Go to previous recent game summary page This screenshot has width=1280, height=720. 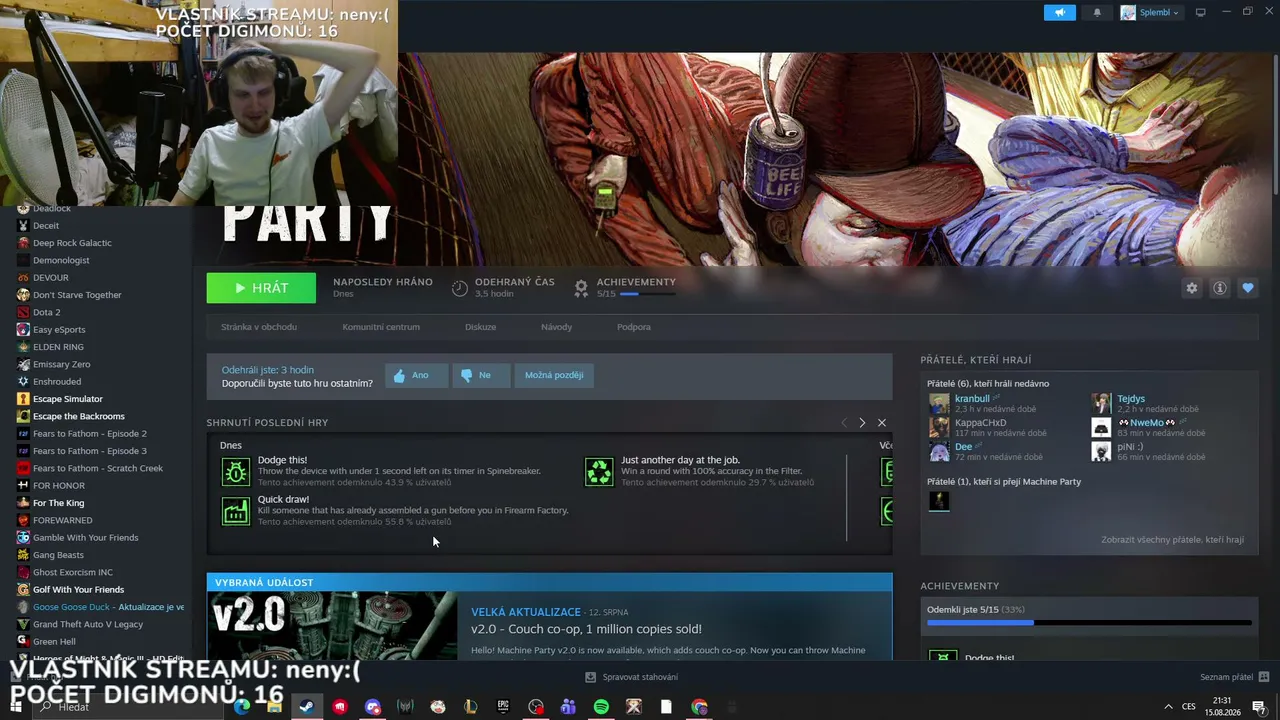(843, 423)
